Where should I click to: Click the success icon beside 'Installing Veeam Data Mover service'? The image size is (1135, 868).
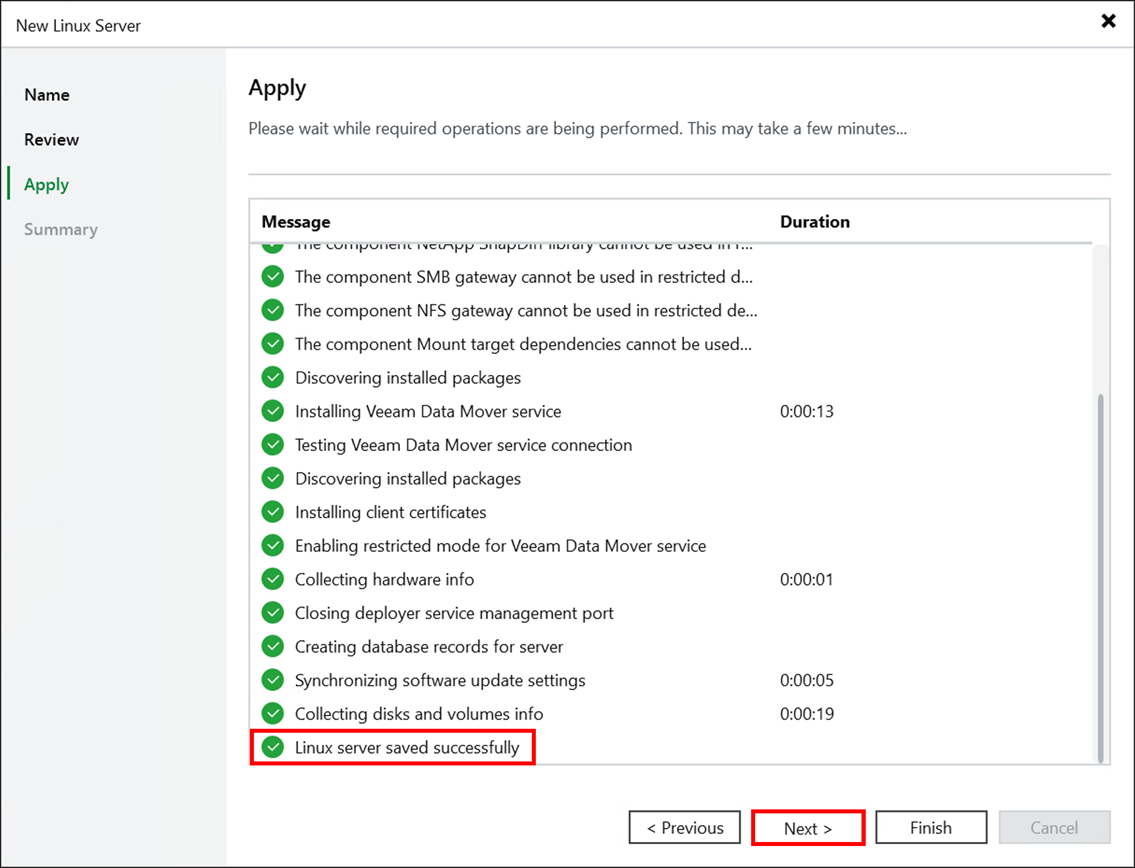[x=272, y=411]
